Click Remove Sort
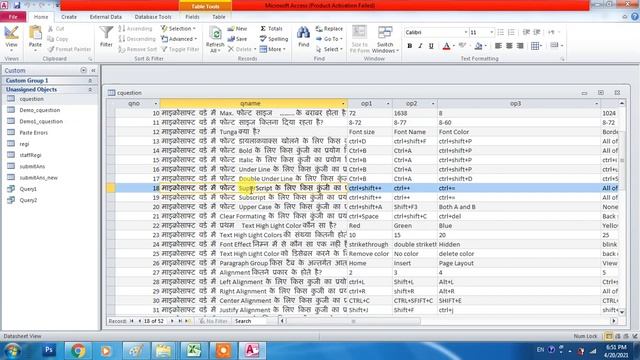This screenshot has width=640, height=360. (138, 49)
